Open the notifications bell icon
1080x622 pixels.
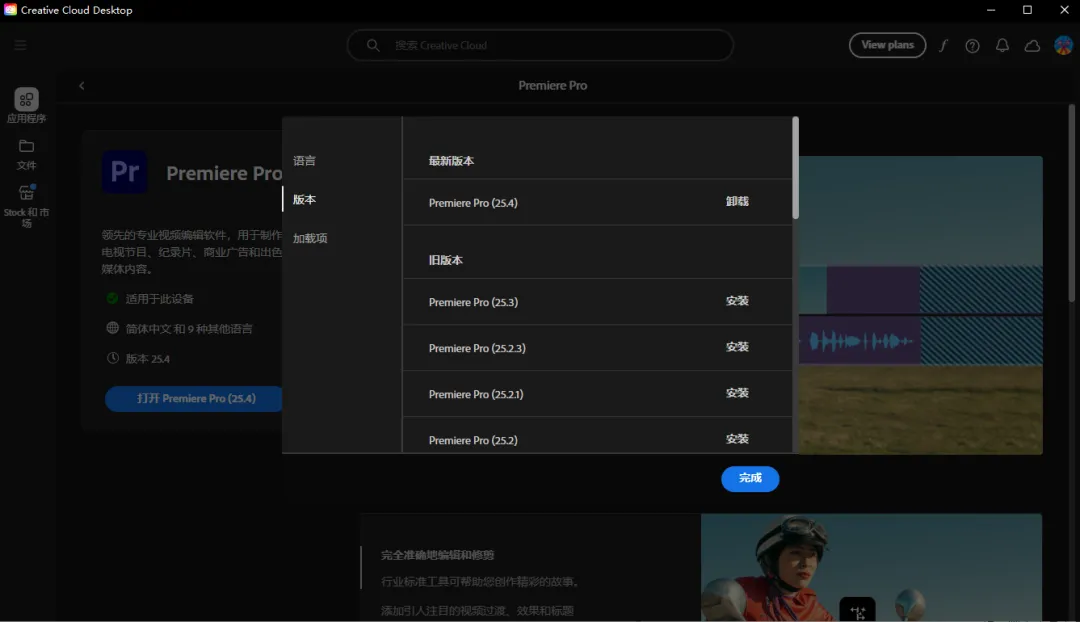click(x=1002, y=45)
